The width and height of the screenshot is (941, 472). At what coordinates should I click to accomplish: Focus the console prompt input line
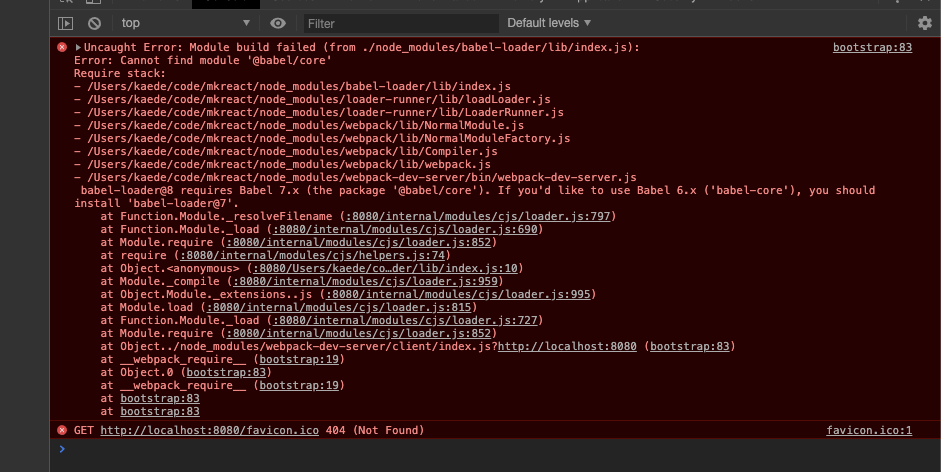pos(495,449)
